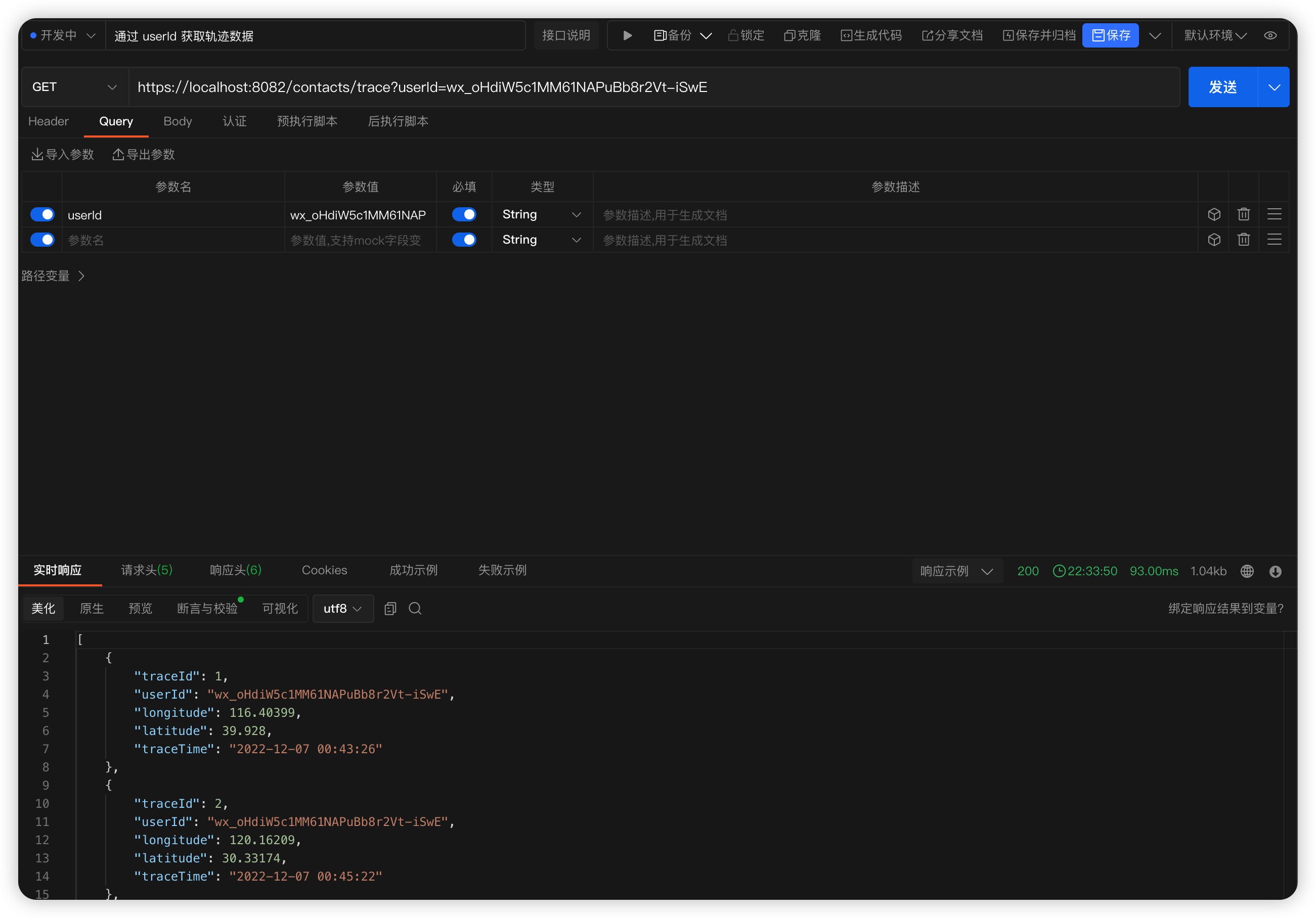
Task: Switch to the Header tab
Action: click(x=48, y=121)
